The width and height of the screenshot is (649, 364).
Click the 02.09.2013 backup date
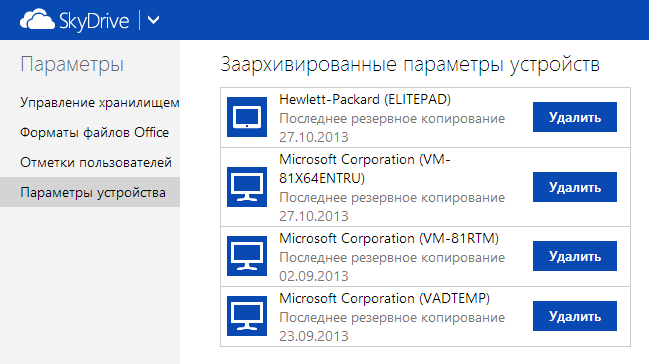(314, 276)
